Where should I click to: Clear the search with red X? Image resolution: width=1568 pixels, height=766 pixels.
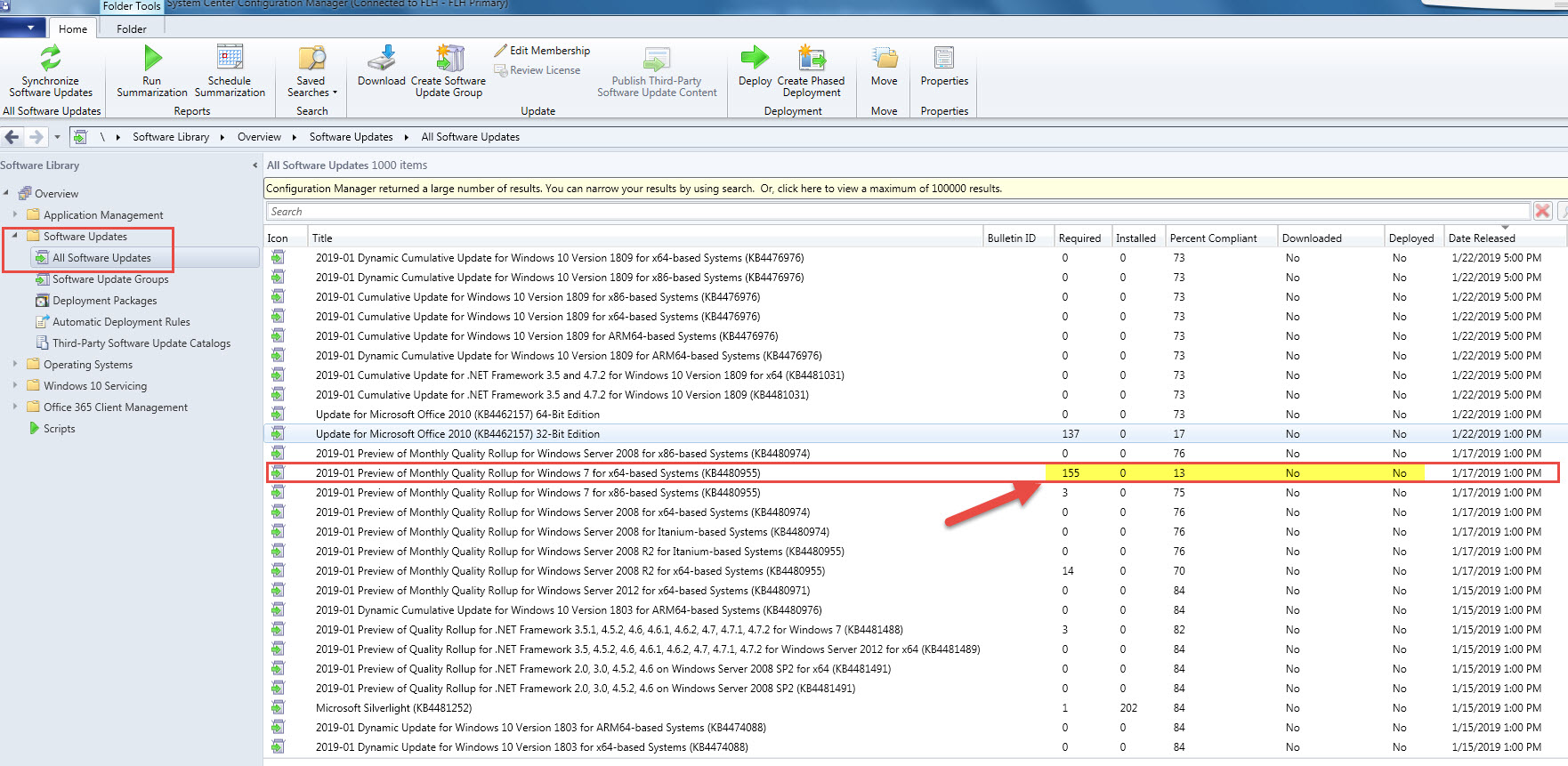pyautogui.click(x=1543, y=211)
